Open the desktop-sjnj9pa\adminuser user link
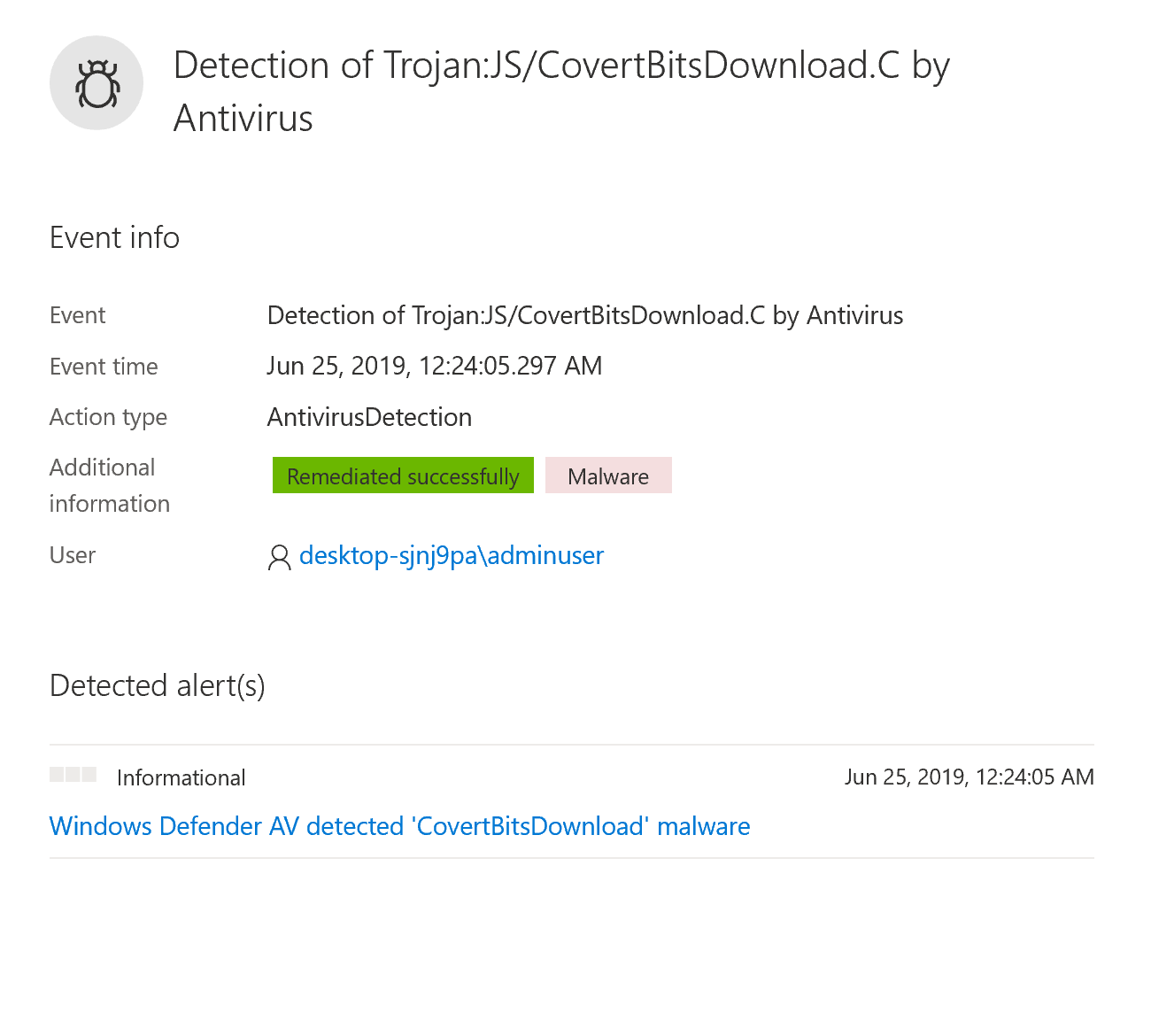Image resolution: width=1151 pixels, height=1036 pixels. pos(452,555)
